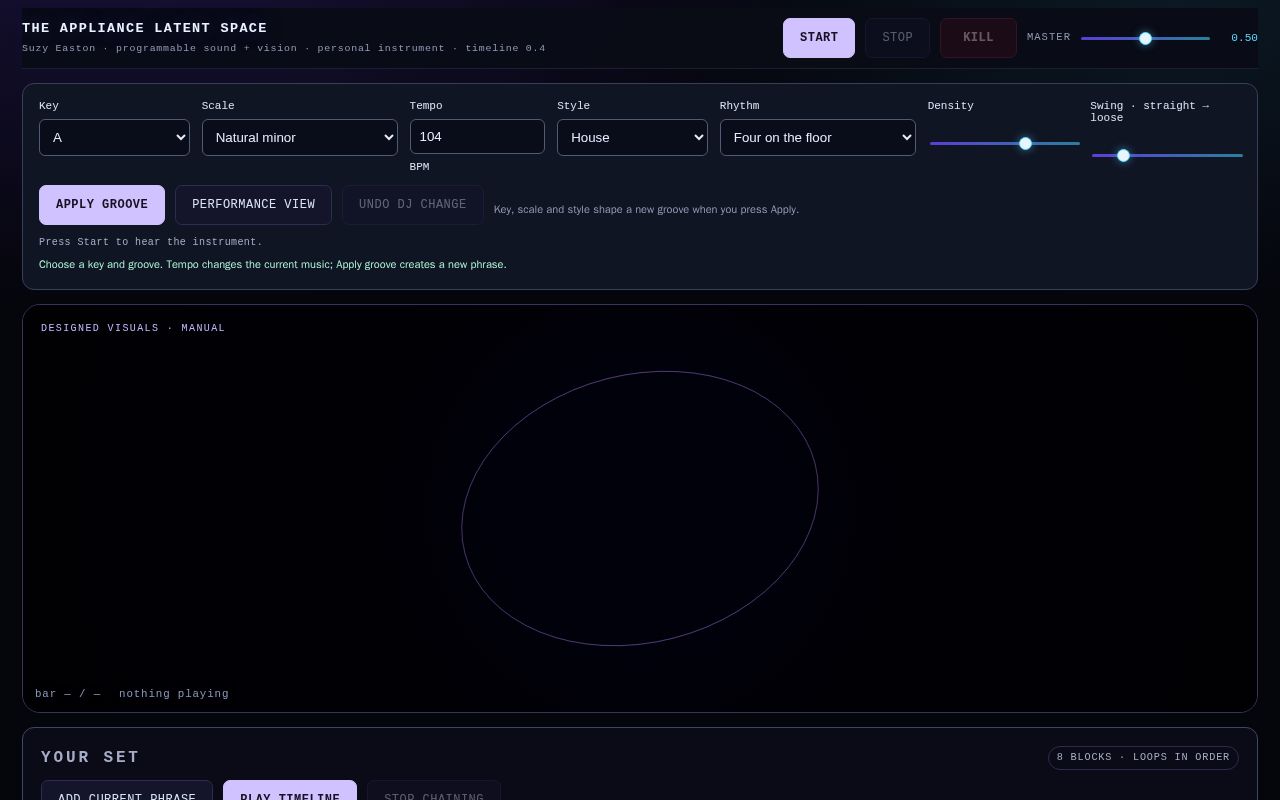Hit the KILL button

pyautogui.click(x=978, y=38)
